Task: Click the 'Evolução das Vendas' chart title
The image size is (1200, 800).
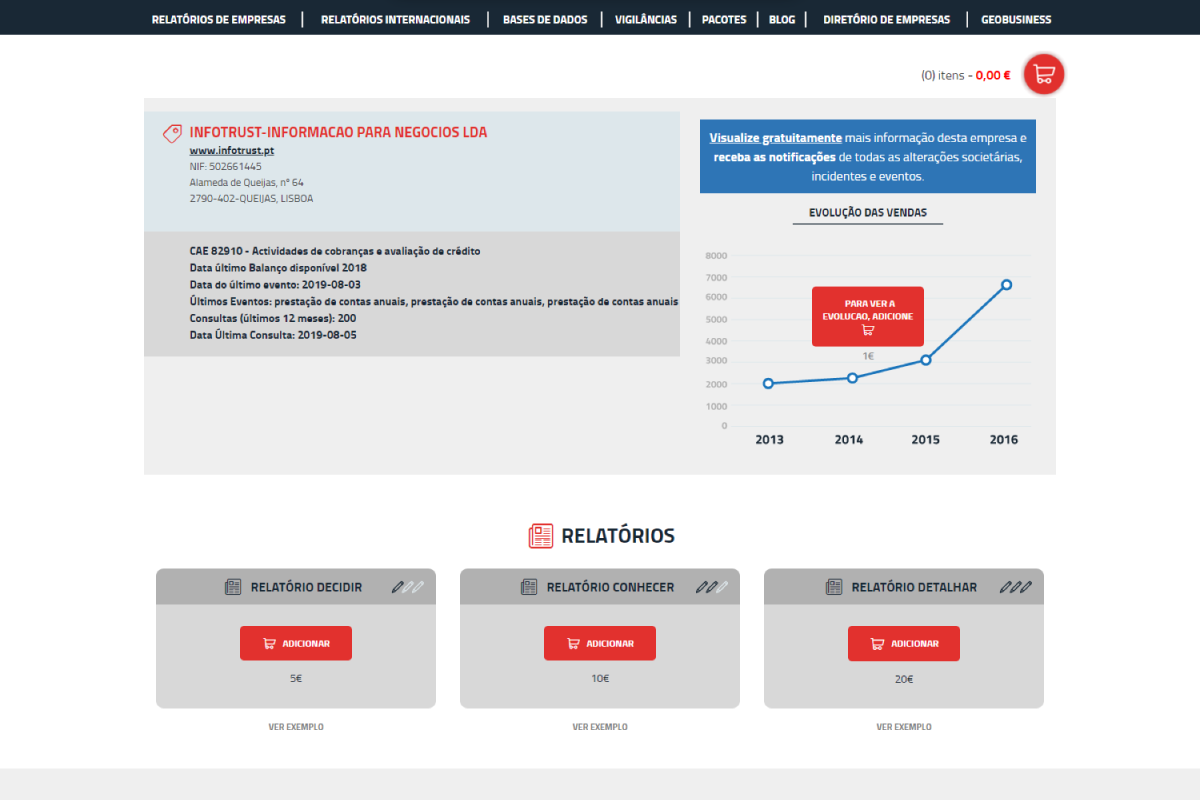Action: click(x=868, y=212)
